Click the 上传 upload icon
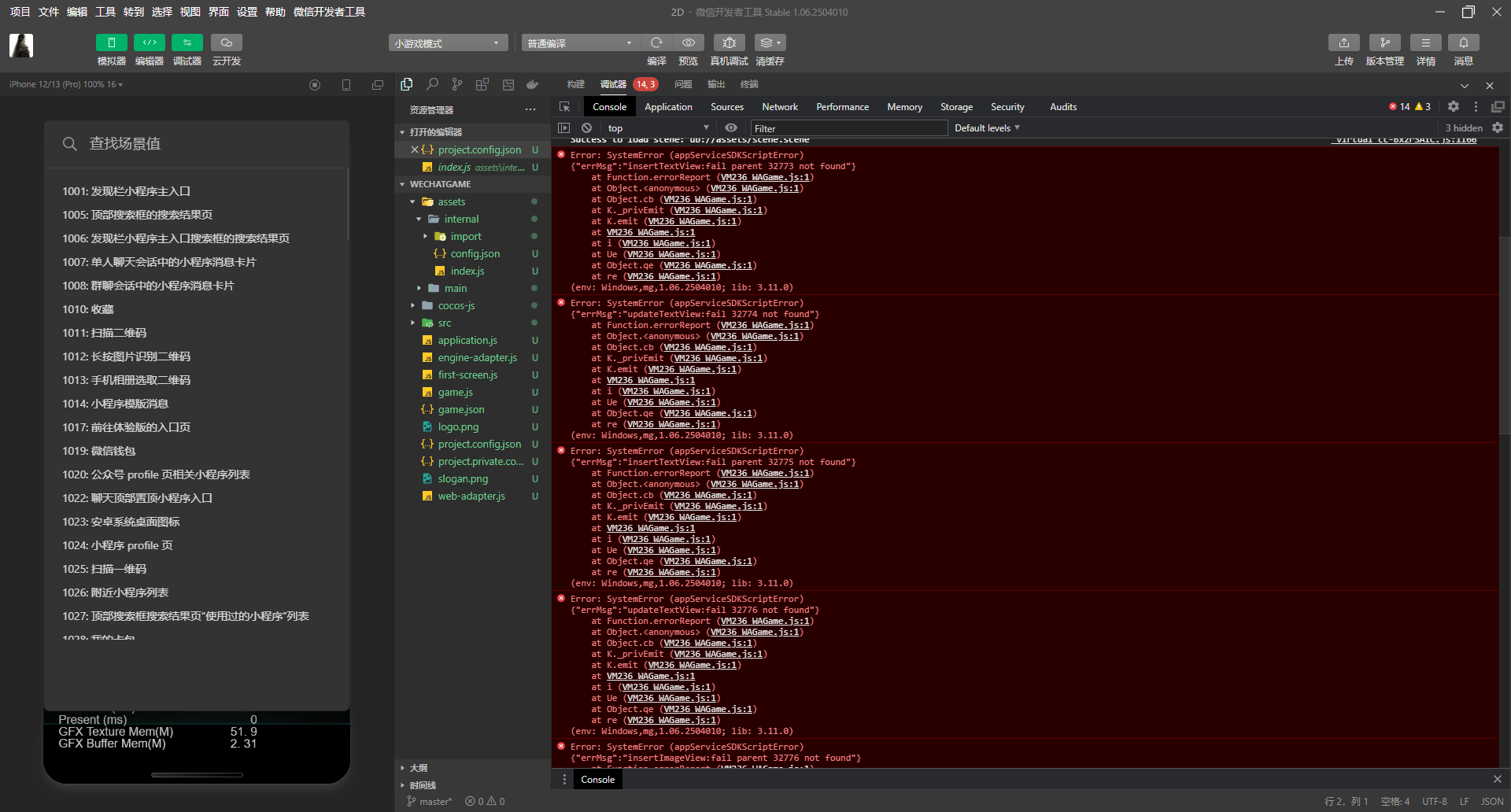 (x=1344, y=42)
